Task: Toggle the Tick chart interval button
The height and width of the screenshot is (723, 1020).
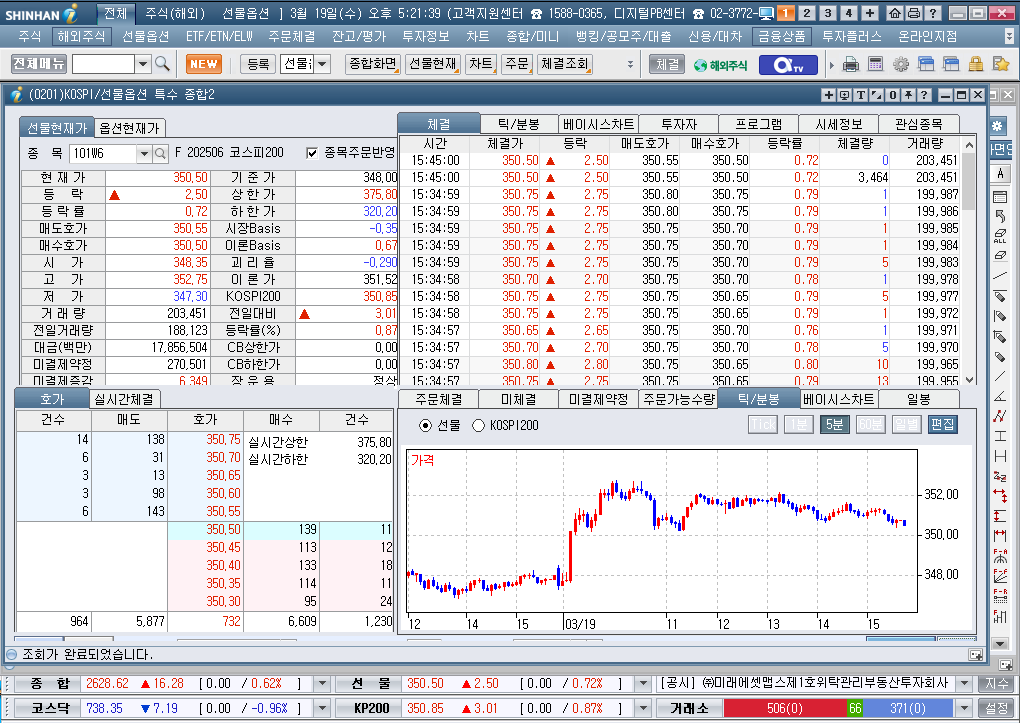Action: click(763, 425)
